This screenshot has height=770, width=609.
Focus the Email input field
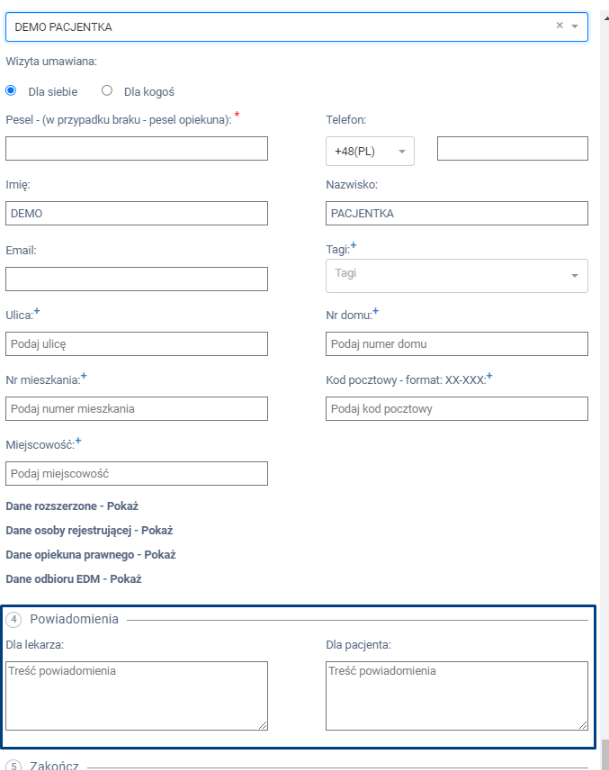click(137, 279)
